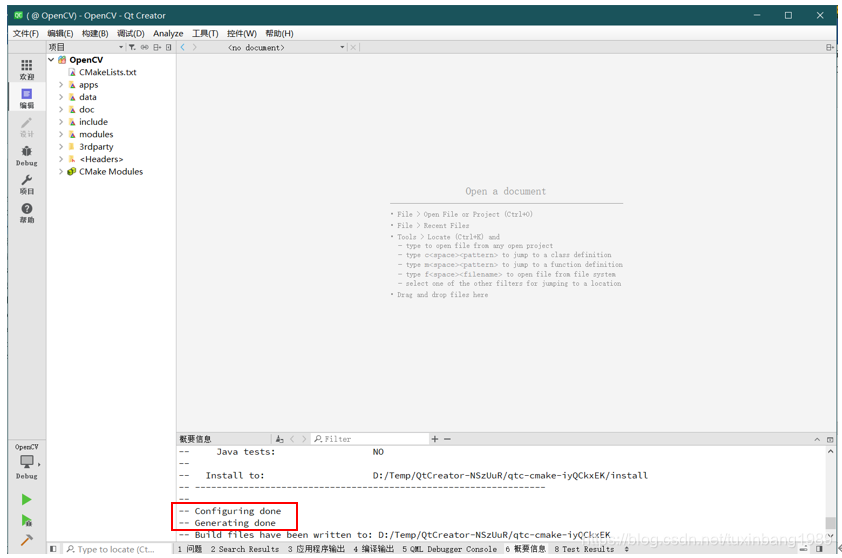The image size is (842, 558).
Task: Run the project with green play button
Action: click(26, 500)
